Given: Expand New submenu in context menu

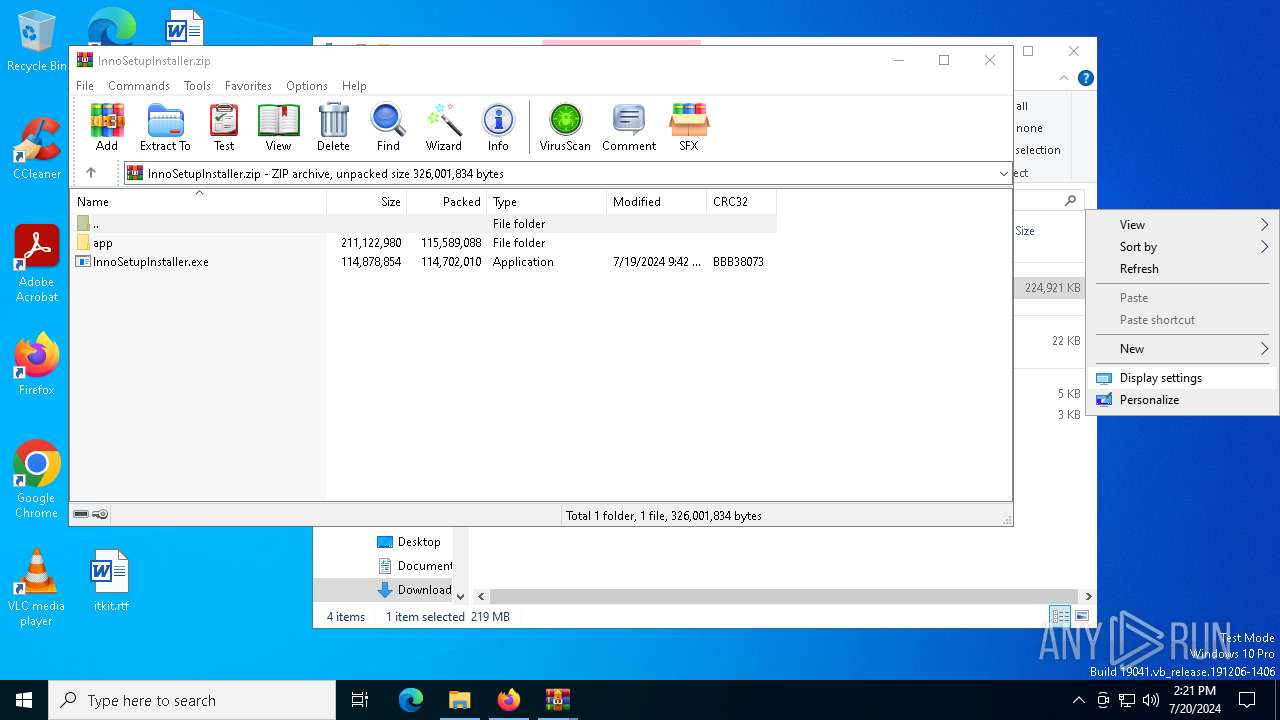Looking at the screenshot, I should (1182, 349).
